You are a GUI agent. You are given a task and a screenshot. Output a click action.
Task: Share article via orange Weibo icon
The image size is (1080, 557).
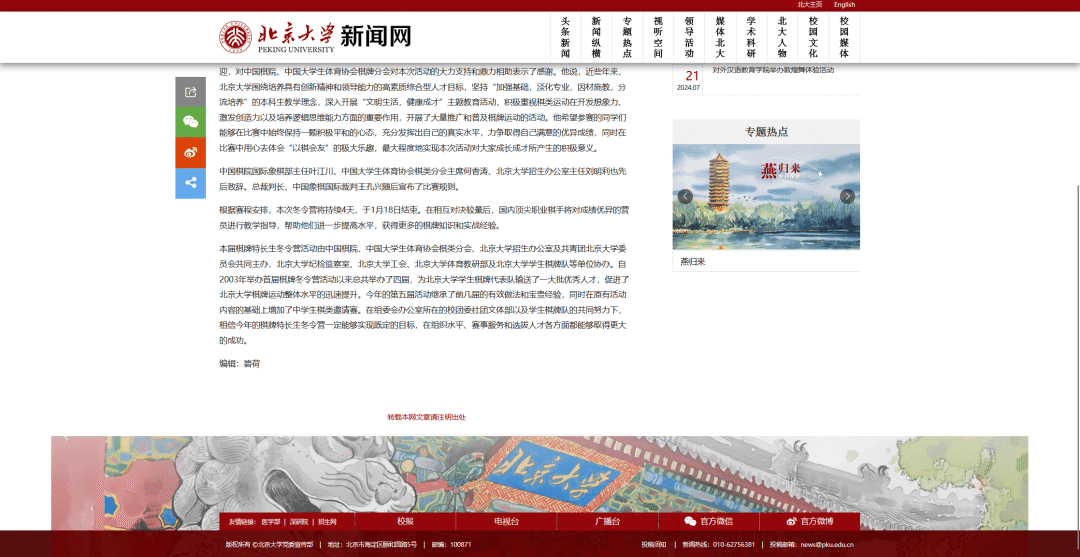(x=191, y=153)
